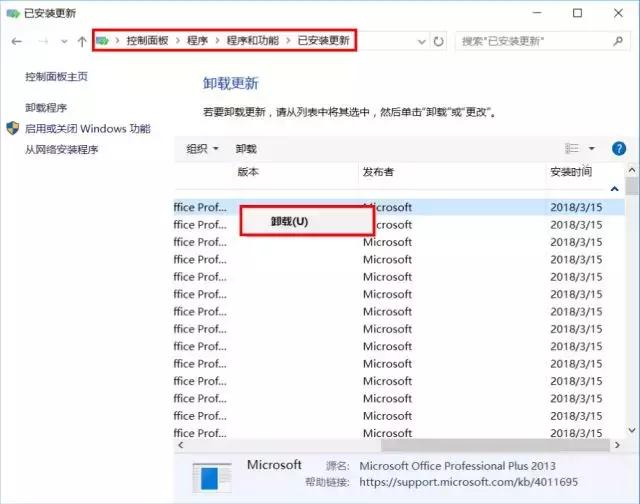Open help via blue question mark icon
The width and height of the screenshot is (640, 504).
pyautogui.click(x=618, y=148)
